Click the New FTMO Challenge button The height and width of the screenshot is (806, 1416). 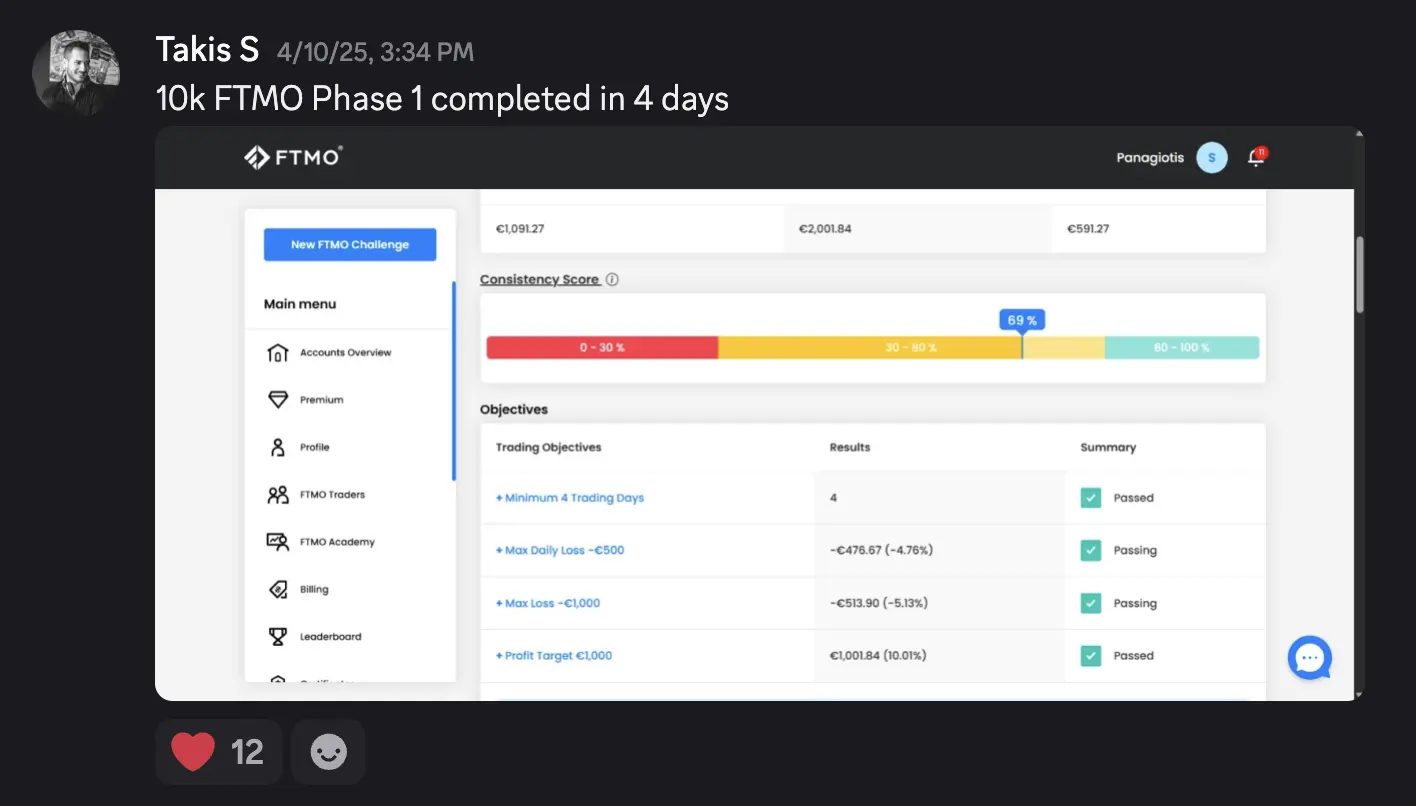[350, 245]
